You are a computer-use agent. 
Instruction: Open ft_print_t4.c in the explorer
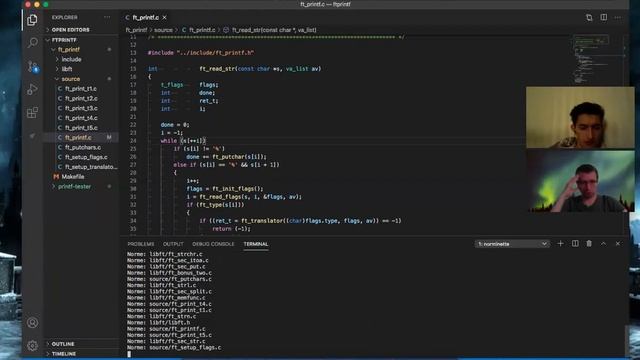pyautogui.click(x=81, y=118)
